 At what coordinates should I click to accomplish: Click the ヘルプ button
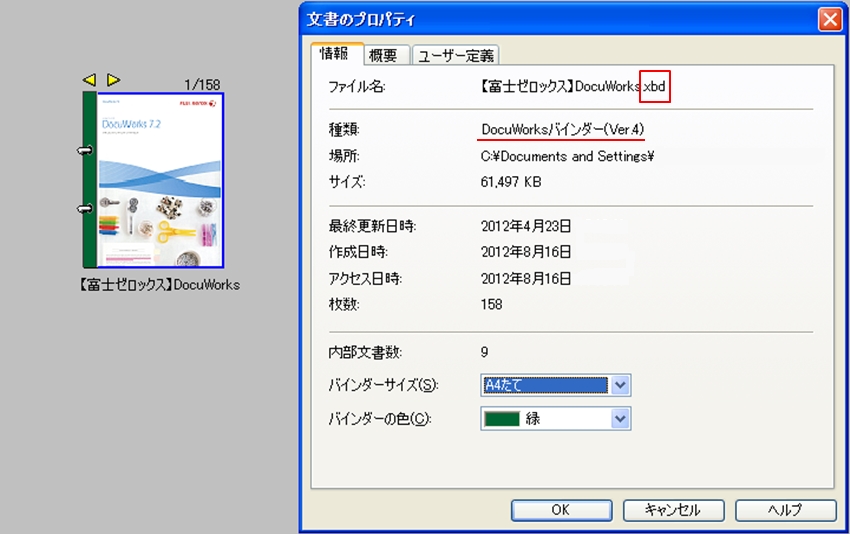pos(785,510)
